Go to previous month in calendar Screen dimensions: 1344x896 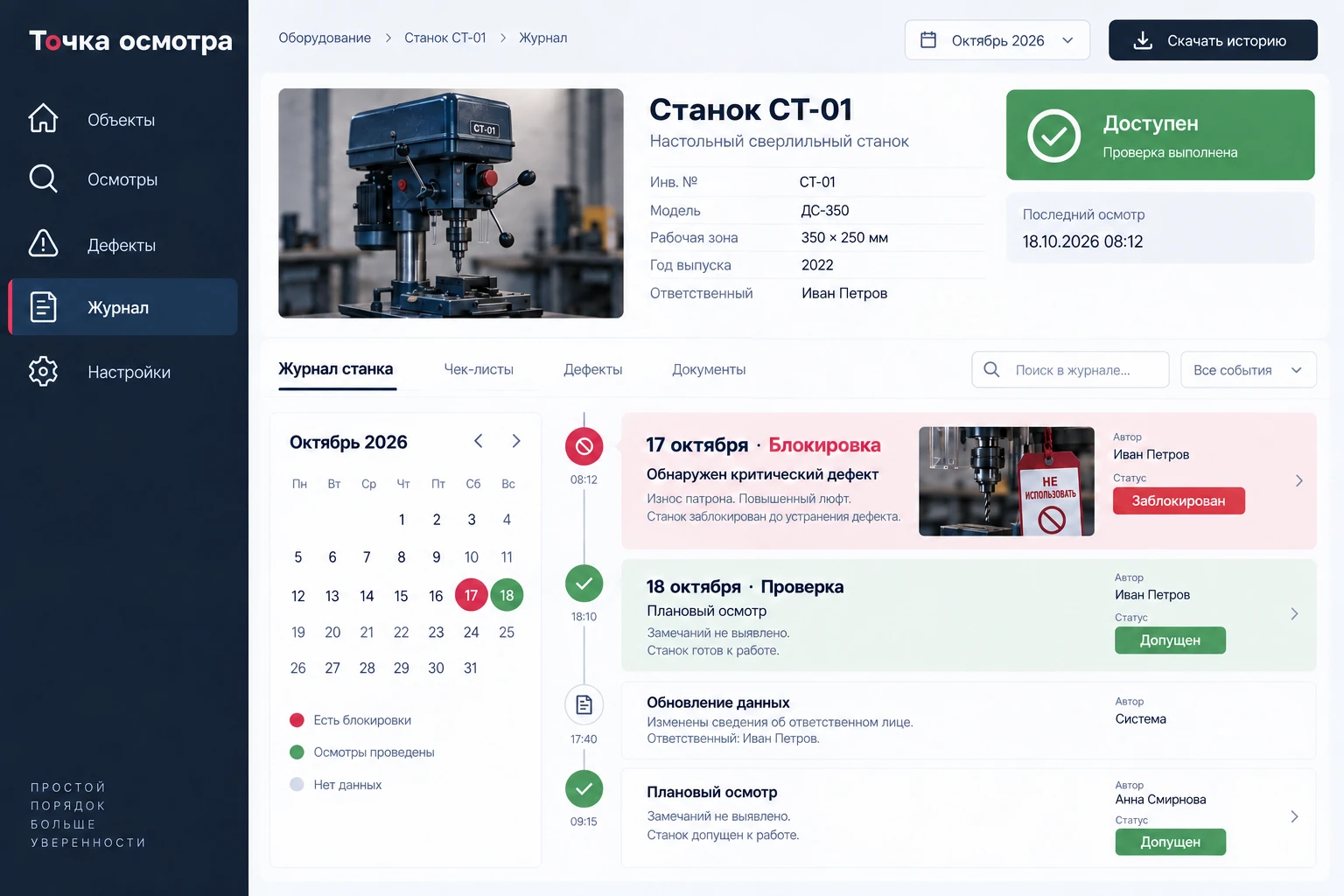click(x=478, y=441)
